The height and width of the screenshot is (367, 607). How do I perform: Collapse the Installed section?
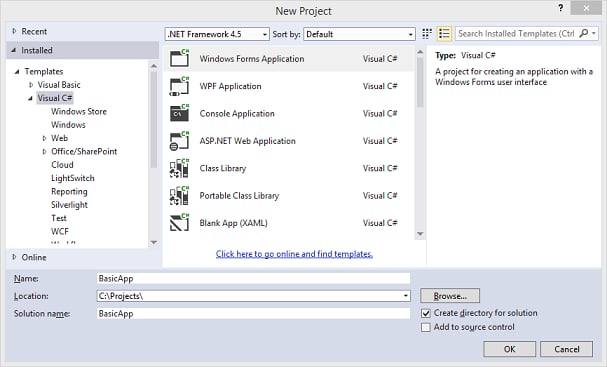point(14,50)
